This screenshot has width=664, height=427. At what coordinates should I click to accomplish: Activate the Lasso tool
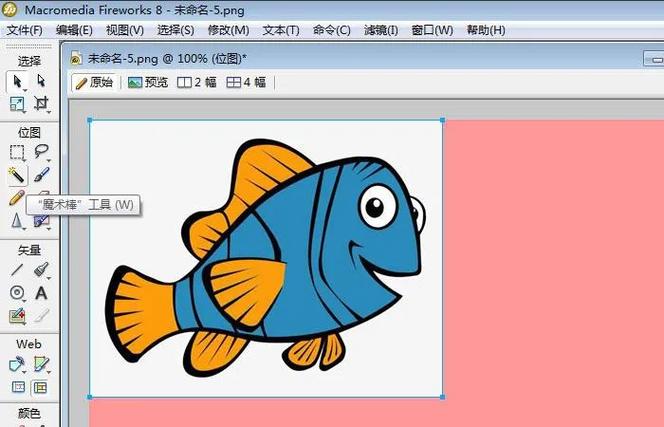point(42,152)
